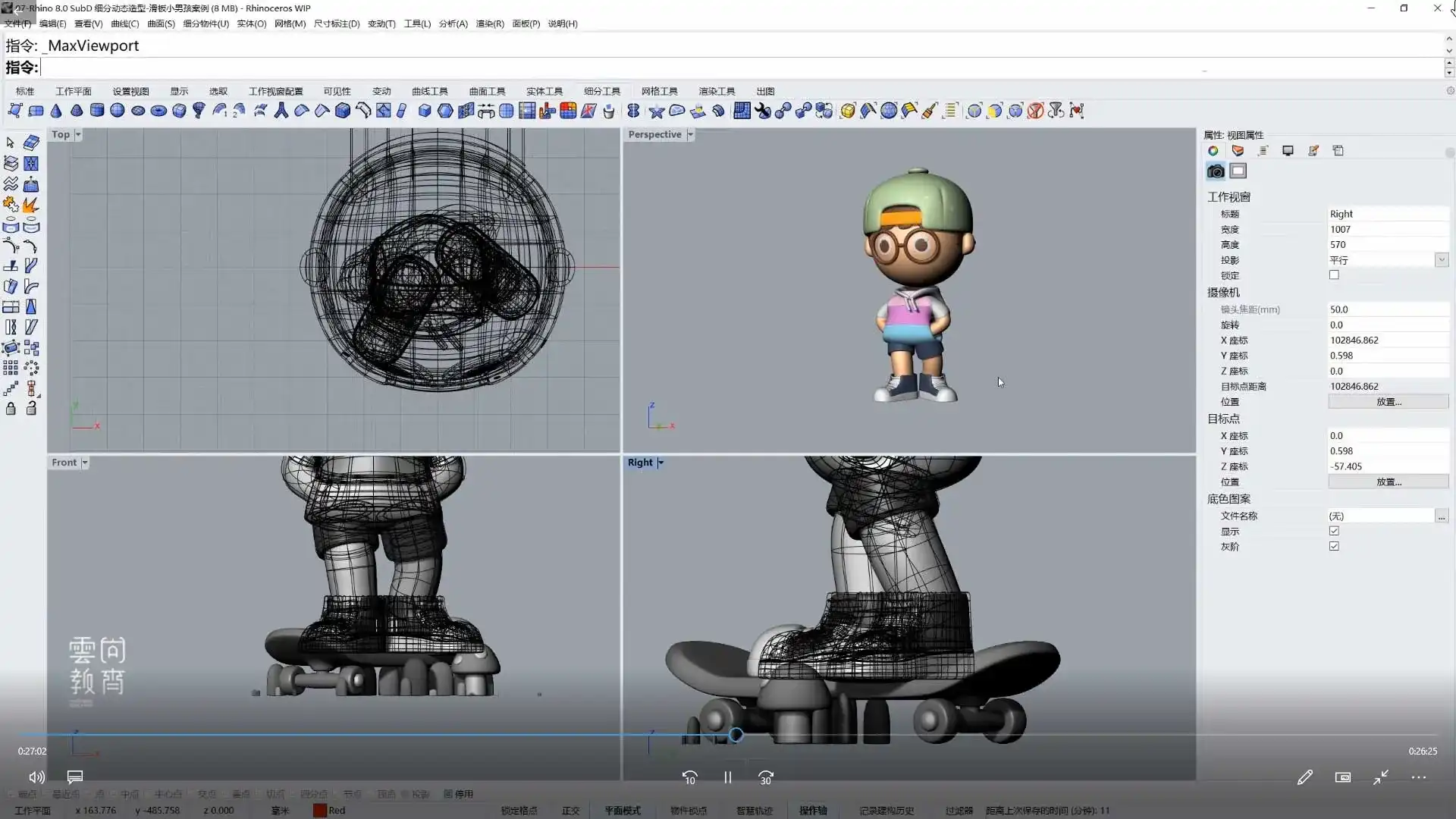Open the Layers panel icon
The width and height of the screenshot is (1456, 819).
point(1238,151)
